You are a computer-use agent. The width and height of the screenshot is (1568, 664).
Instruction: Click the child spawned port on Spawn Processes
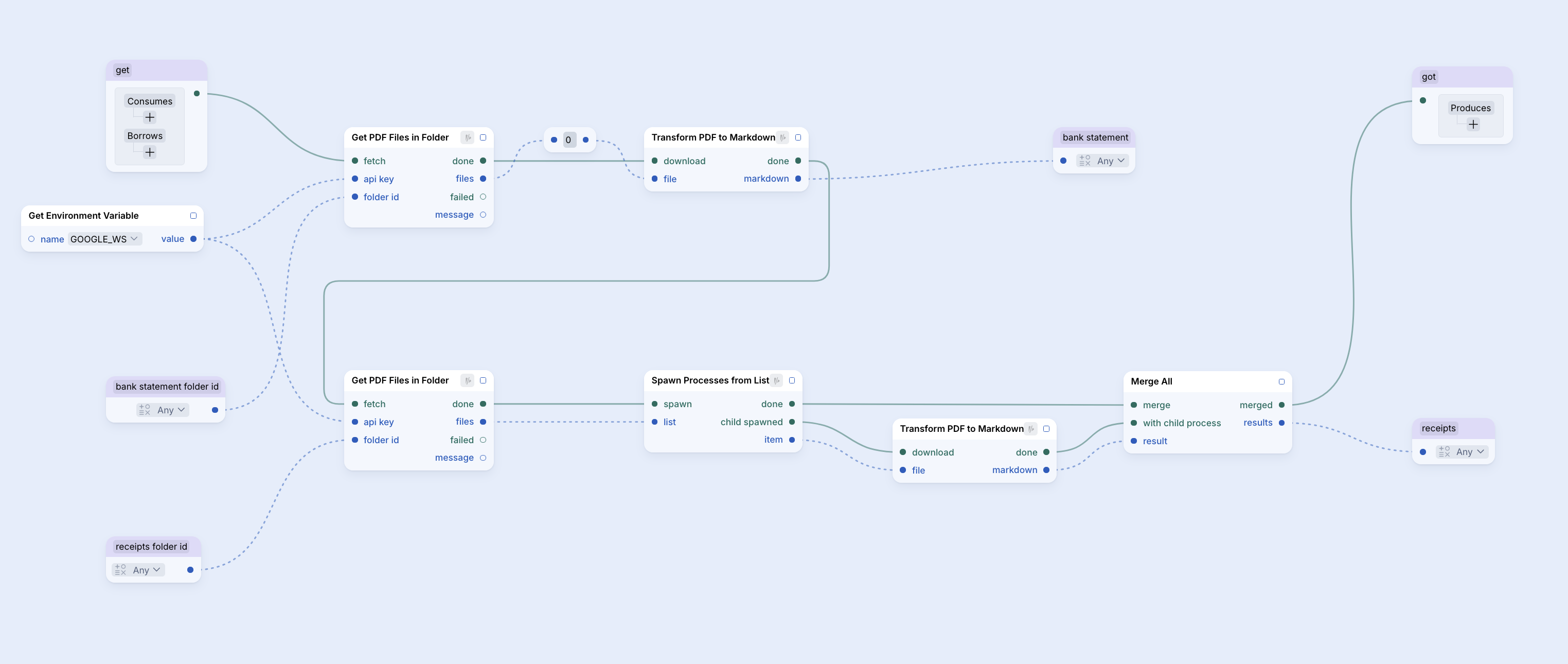(x=793, y=422)
